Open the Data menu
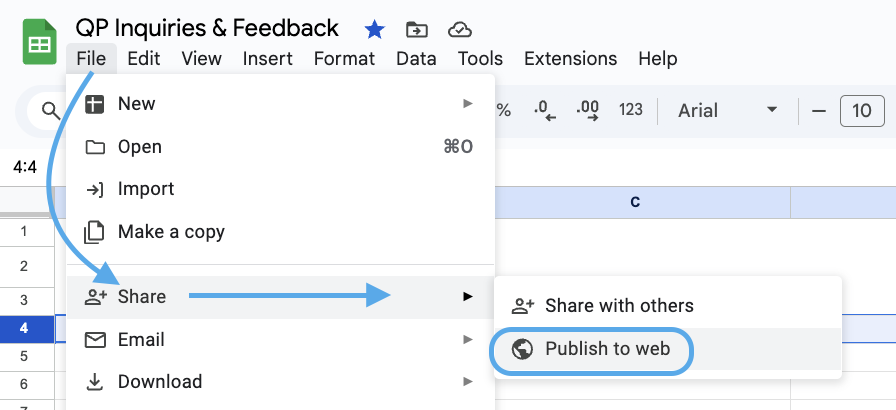This screenshot has width=896, height=410. [x=416, y=59]
